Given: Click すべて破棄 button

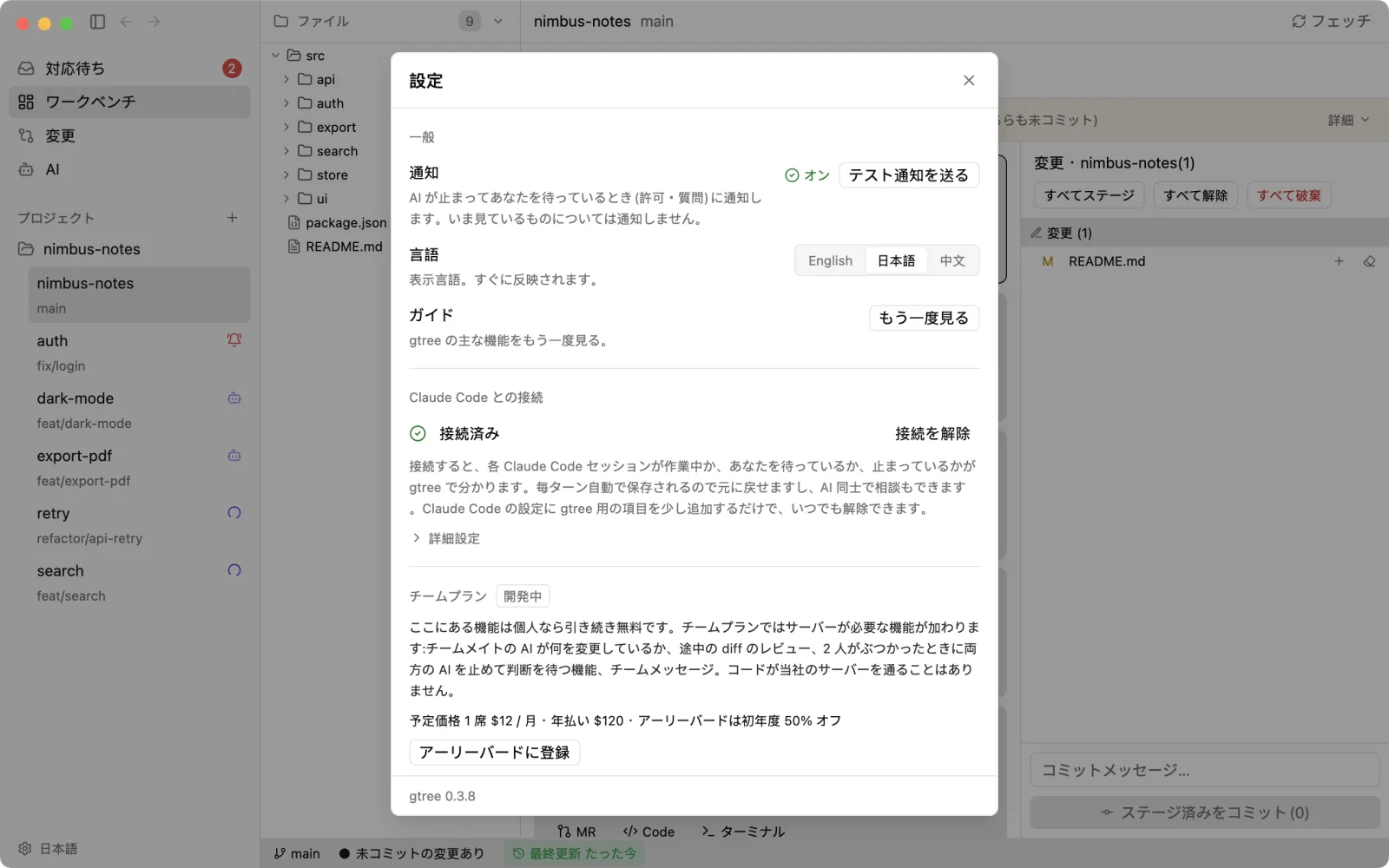Looking at the screenshot, I should pyautogui.click(x=1288, y=195).
